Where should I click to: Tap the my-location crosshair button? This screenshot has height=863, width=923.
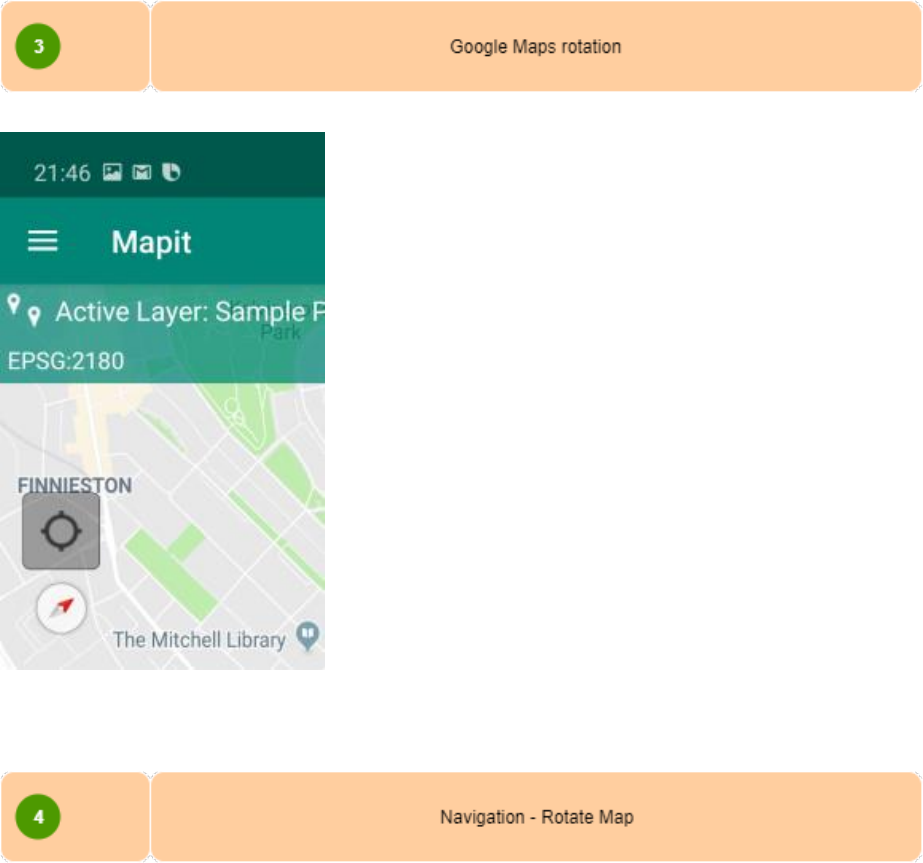(x=61, y=531)
